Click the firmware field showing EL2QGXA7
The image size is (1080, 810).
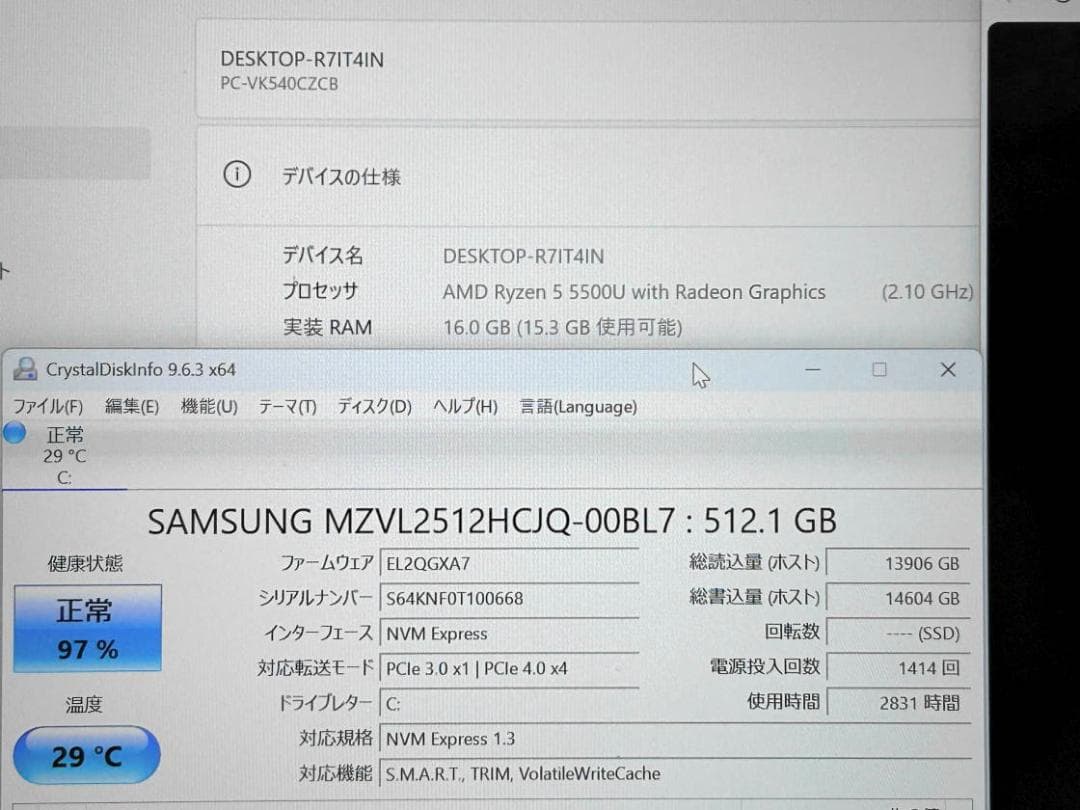point(510,562)
